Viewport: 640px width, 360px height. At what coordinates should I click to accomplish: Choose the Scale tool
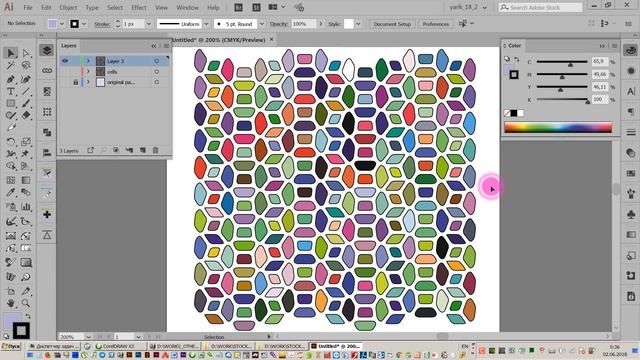[26, 142]
